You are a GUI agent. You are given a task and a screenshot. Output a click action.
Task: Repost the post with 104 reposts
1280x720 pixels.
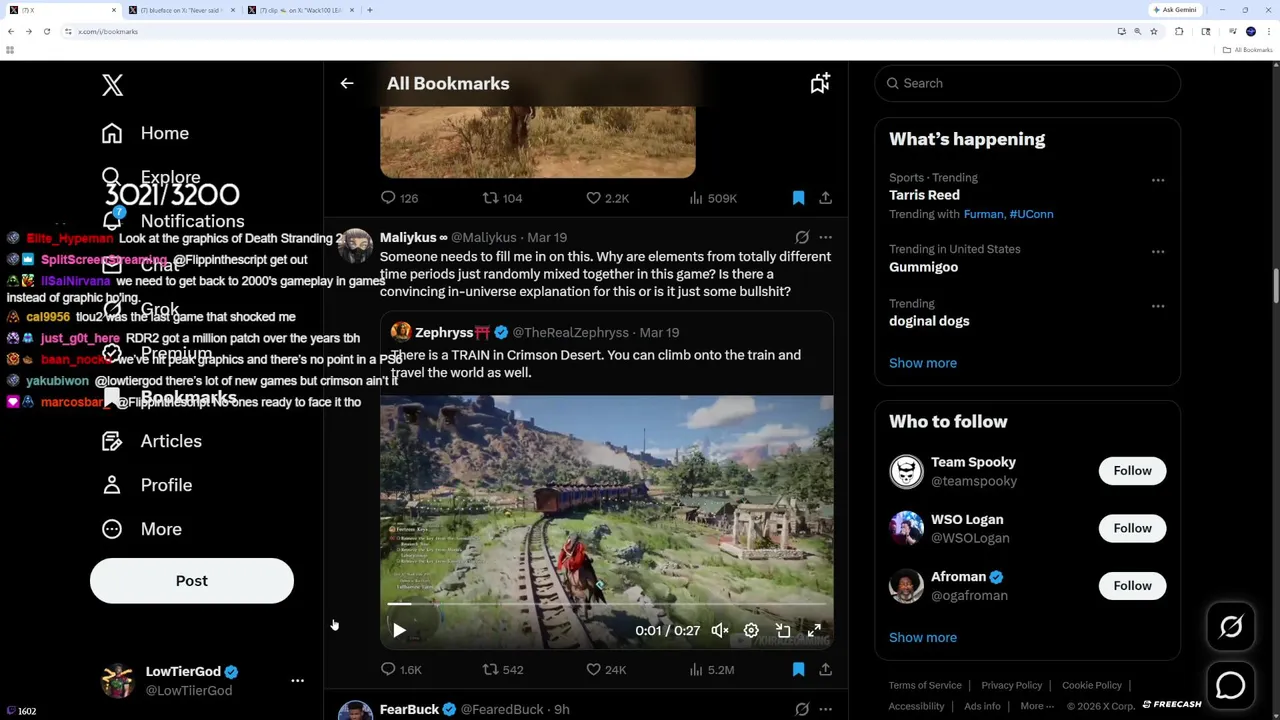pos(490,198)
